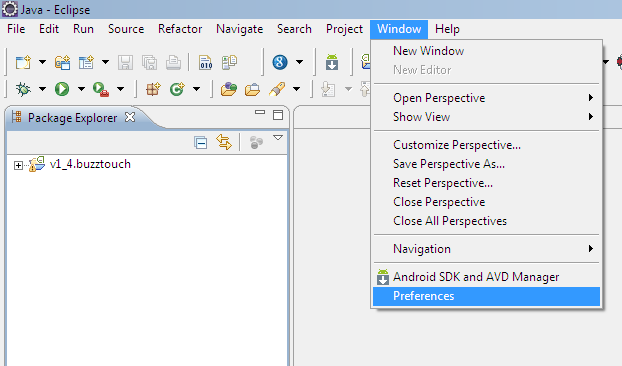
Task: Open Package Explorer View Menu triangle
Action: coord(278,138)
